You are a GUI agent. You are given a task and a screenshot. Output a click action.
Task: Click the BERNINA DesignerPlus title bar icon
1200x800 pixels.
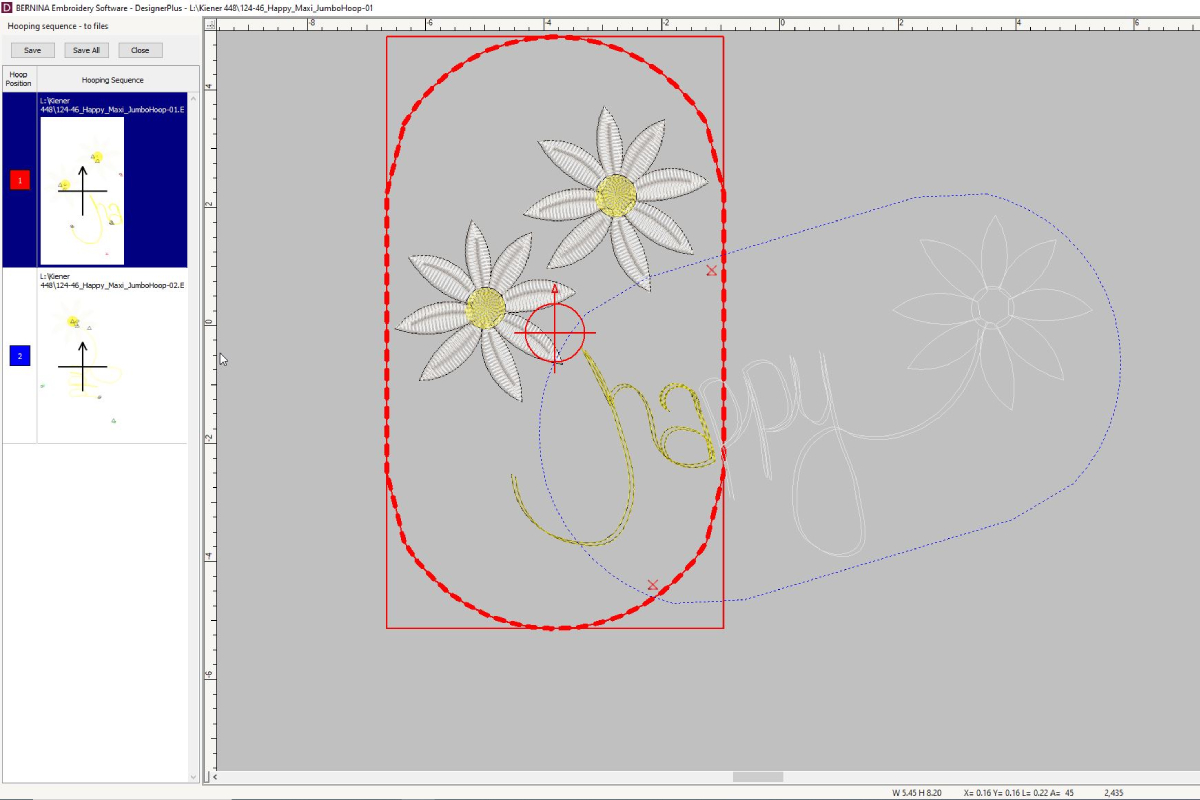tap(8, 6)
